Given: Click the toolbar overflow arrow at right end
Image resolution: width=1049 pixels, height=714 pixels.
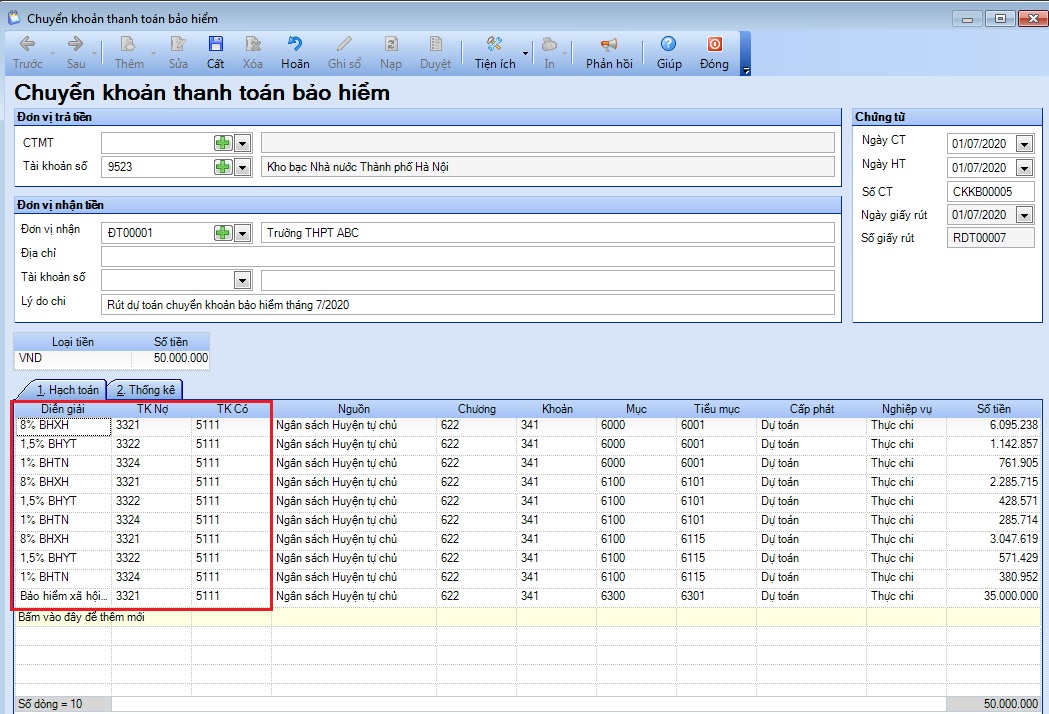Looking at the screenshot, I should 745,70.
